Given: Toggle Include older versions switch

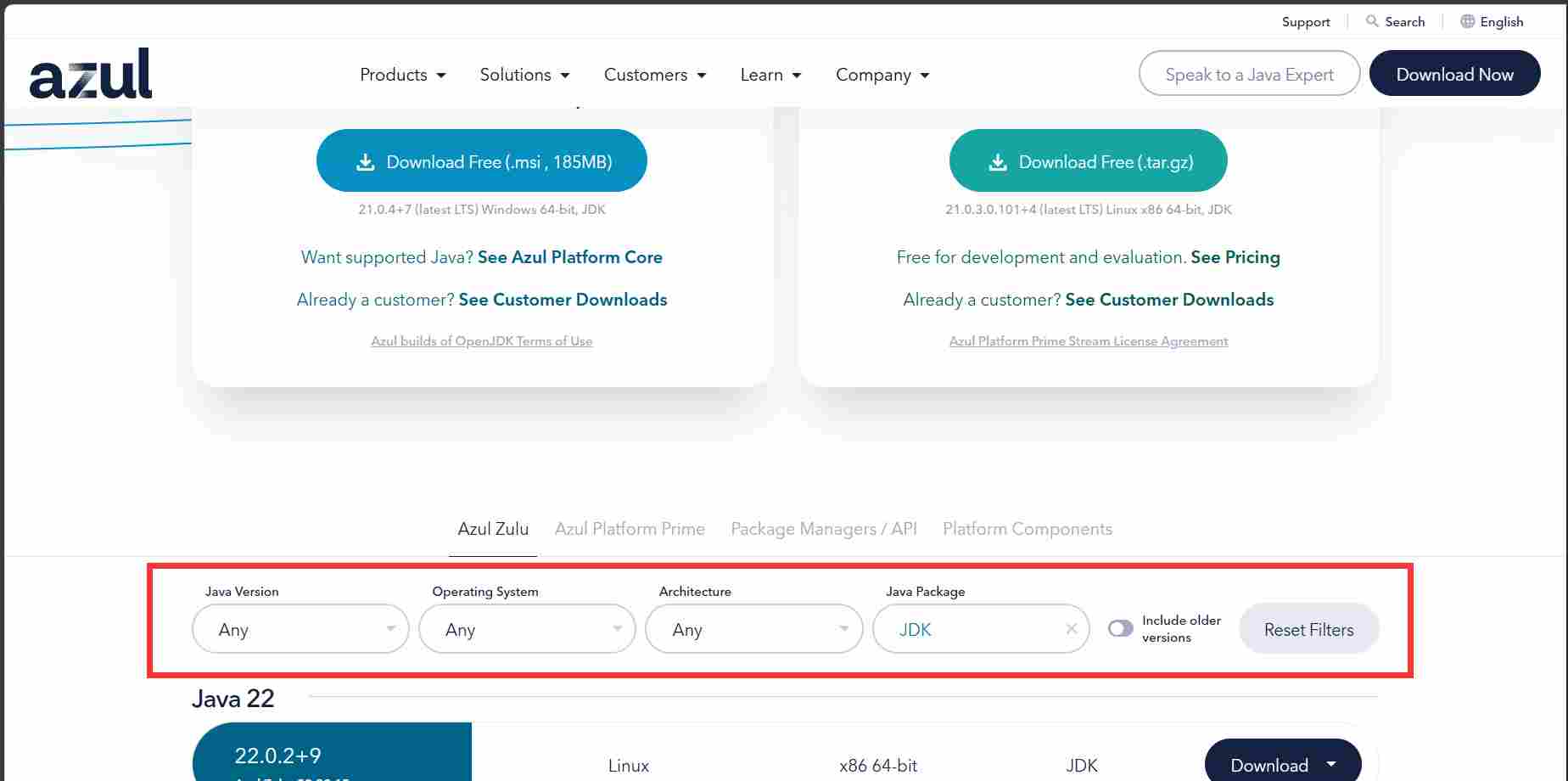Looking at the screenshot, I should click(x=1120, y=629).
